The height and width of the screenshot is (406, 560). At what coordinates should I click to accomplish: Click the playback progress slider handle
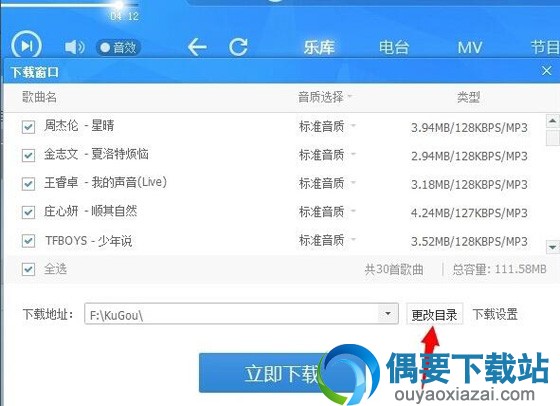[119, 5]
